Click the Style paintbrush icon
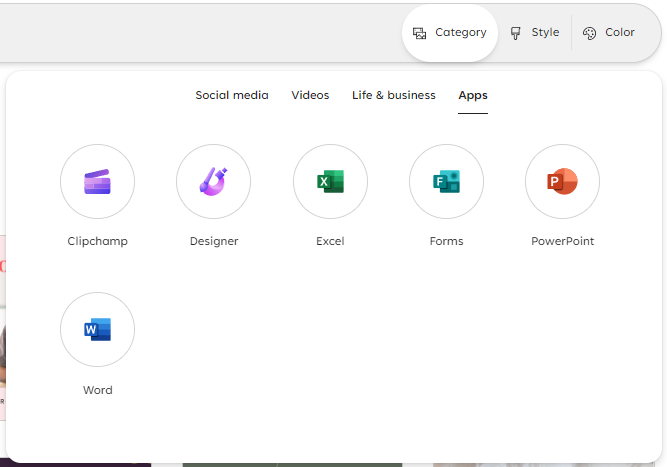 (516, 33)
